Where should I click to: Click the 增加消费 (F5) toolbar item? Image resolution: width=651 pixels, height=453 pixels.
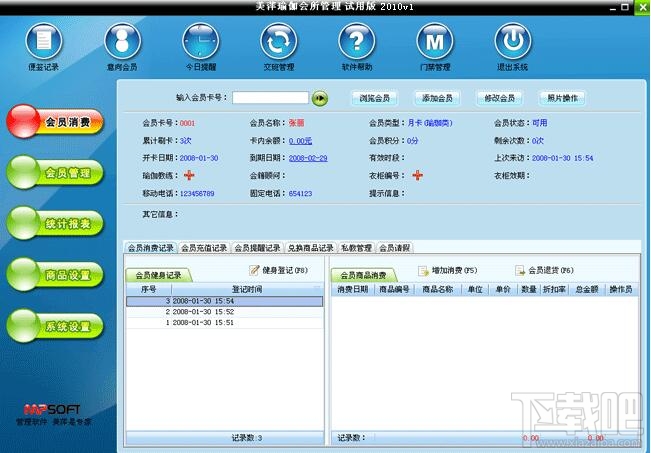point(448,270)
